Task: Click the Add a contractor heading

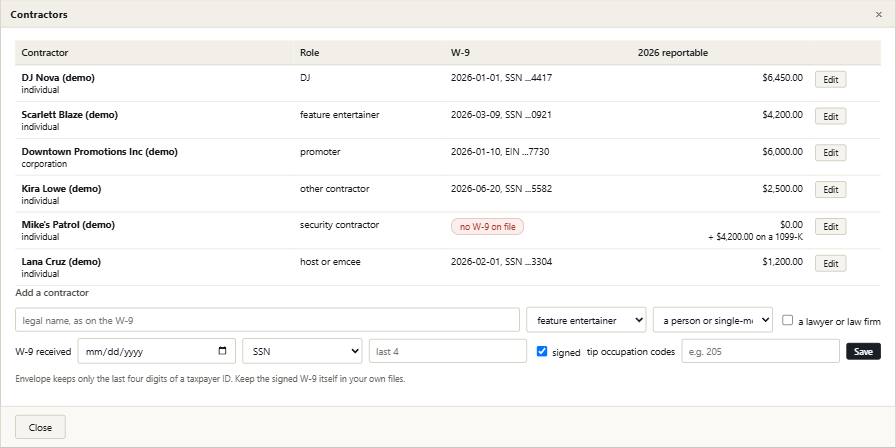Action: pos(52,293)
